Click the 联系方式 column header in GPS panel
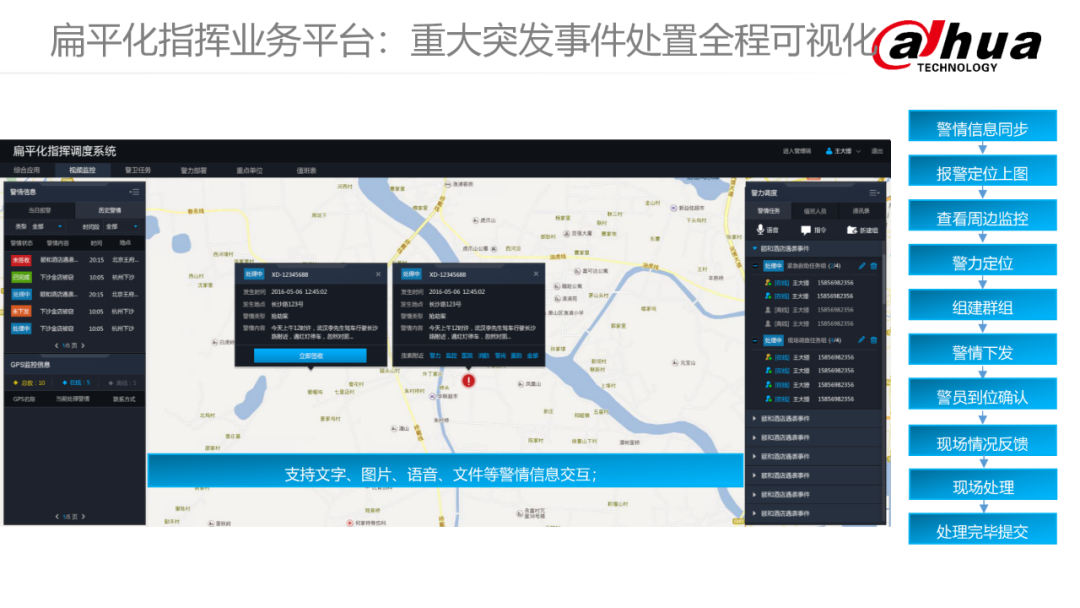 pyautogui.click(x=124, y=399)
